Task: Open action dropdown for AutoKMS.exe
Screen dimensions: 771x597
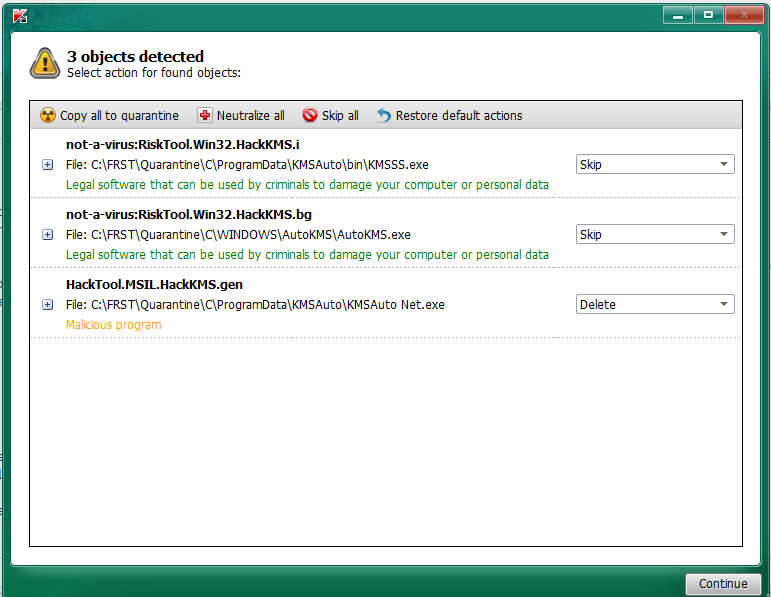Action: (655, 234)
